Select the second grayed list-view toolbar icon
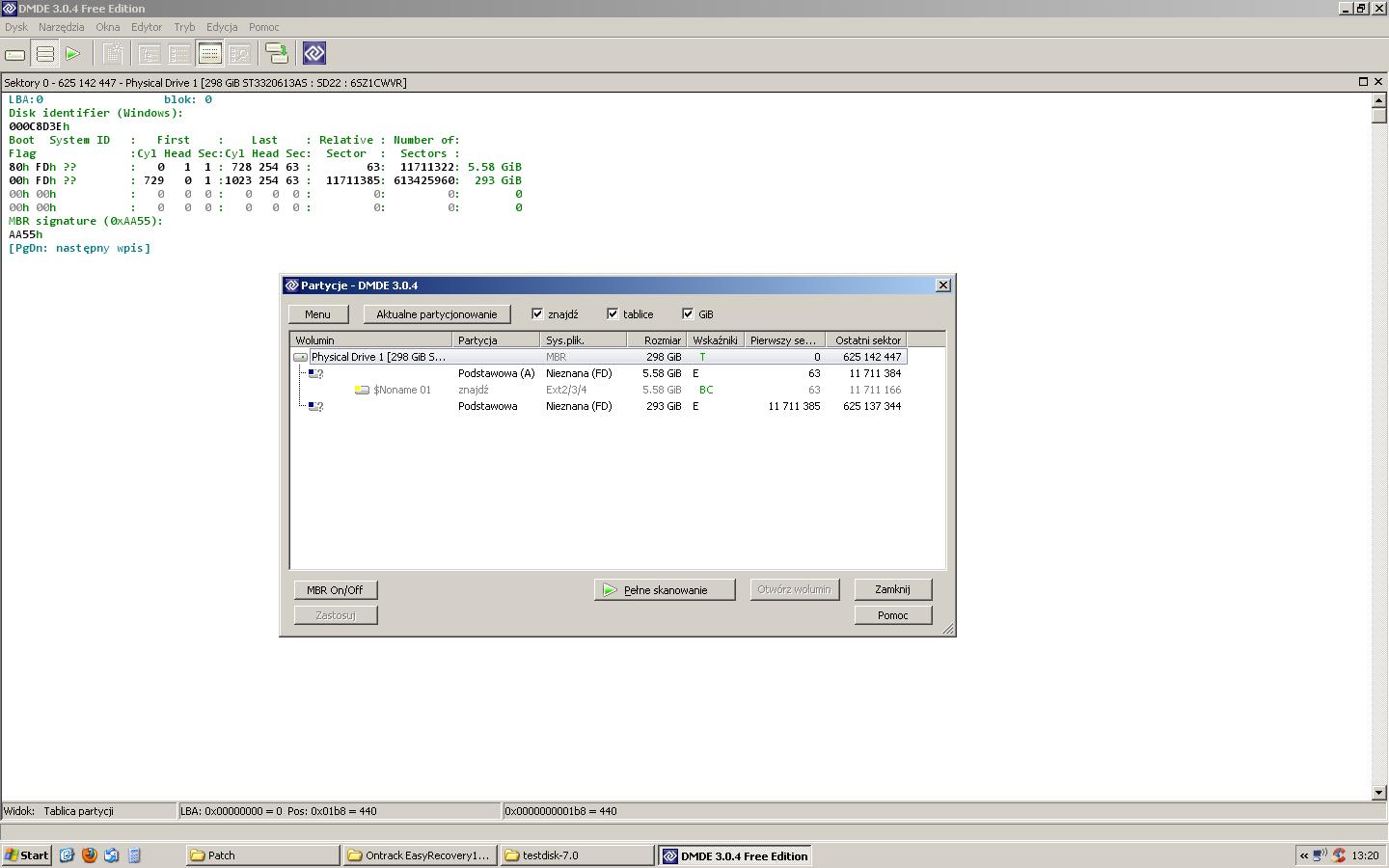This screenshot has height=868, width=1389. click(x=180, y=54)
